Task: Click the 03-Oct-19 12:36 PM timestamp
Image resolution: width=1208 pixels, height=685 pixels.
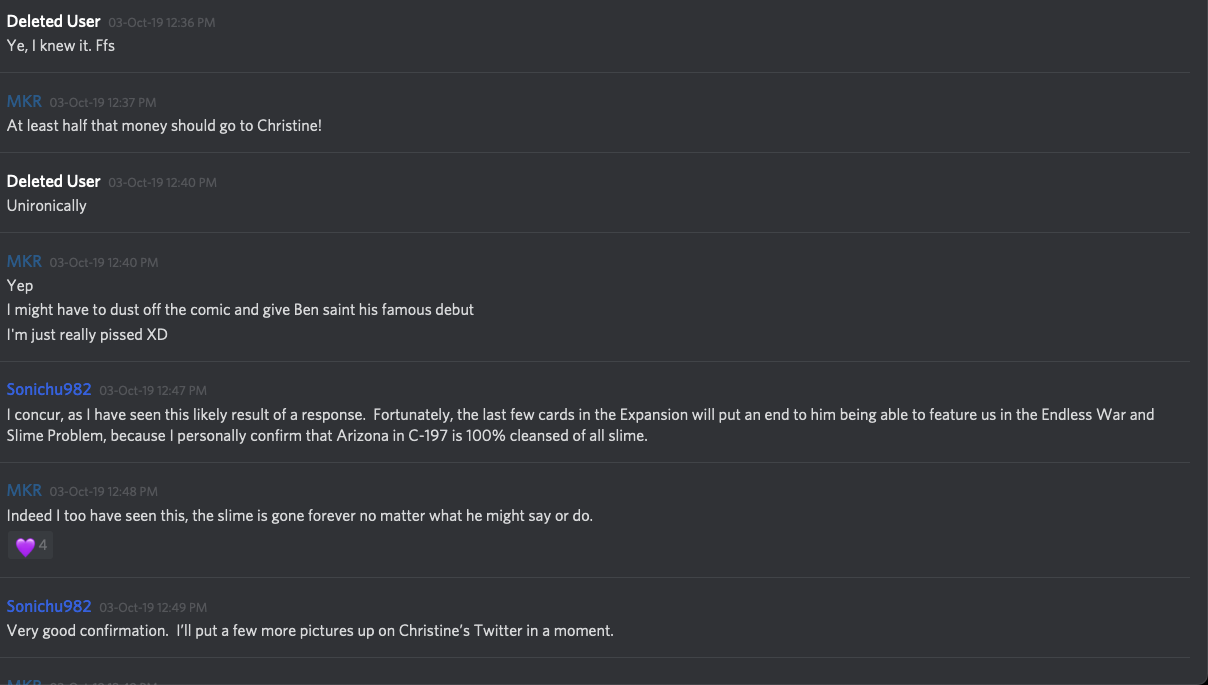Action: pos(162,22)
